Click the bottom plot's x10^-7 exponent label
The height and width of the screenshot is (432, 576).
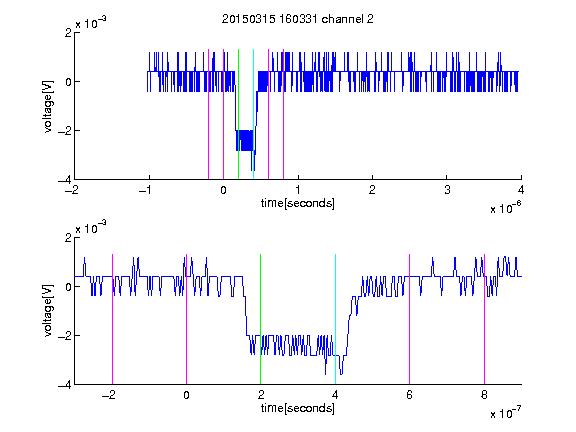505,413
